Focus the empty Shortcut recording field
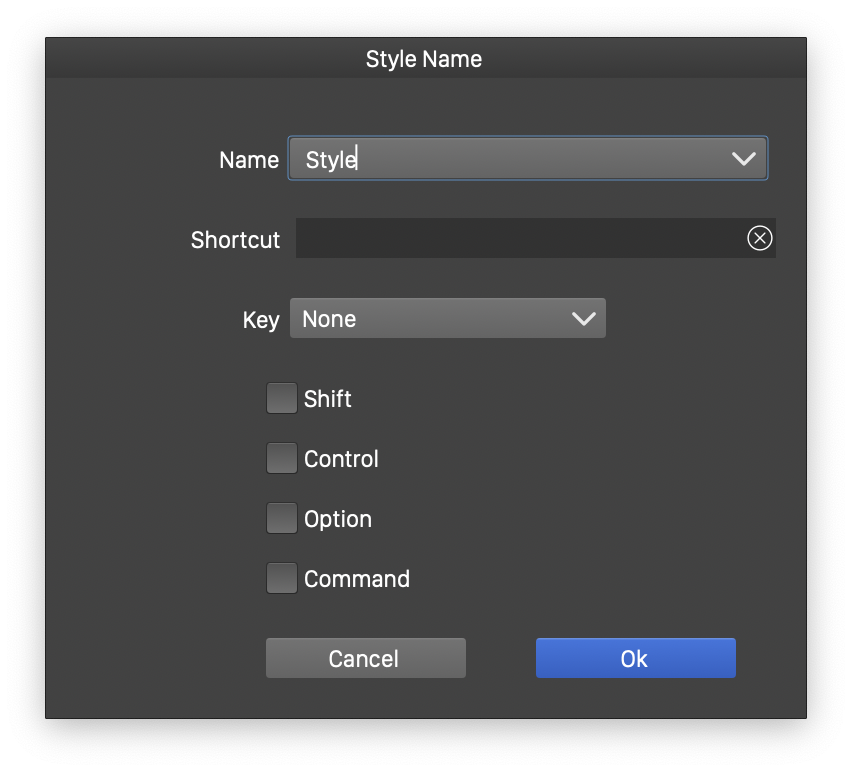The width and height of the screenshot is (852, 772). [x=518, y=238]
